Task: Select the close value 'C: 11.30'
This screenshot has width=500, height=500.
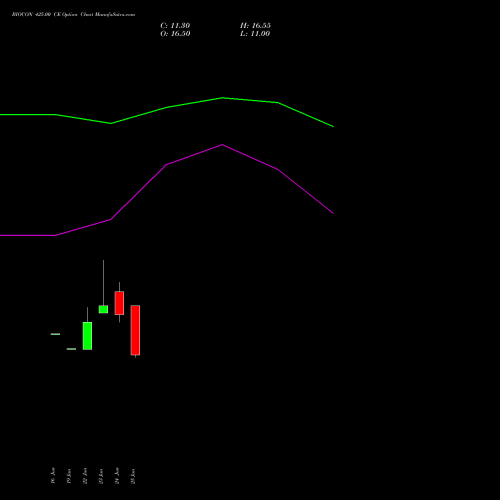Action: (x=175, y=26)
